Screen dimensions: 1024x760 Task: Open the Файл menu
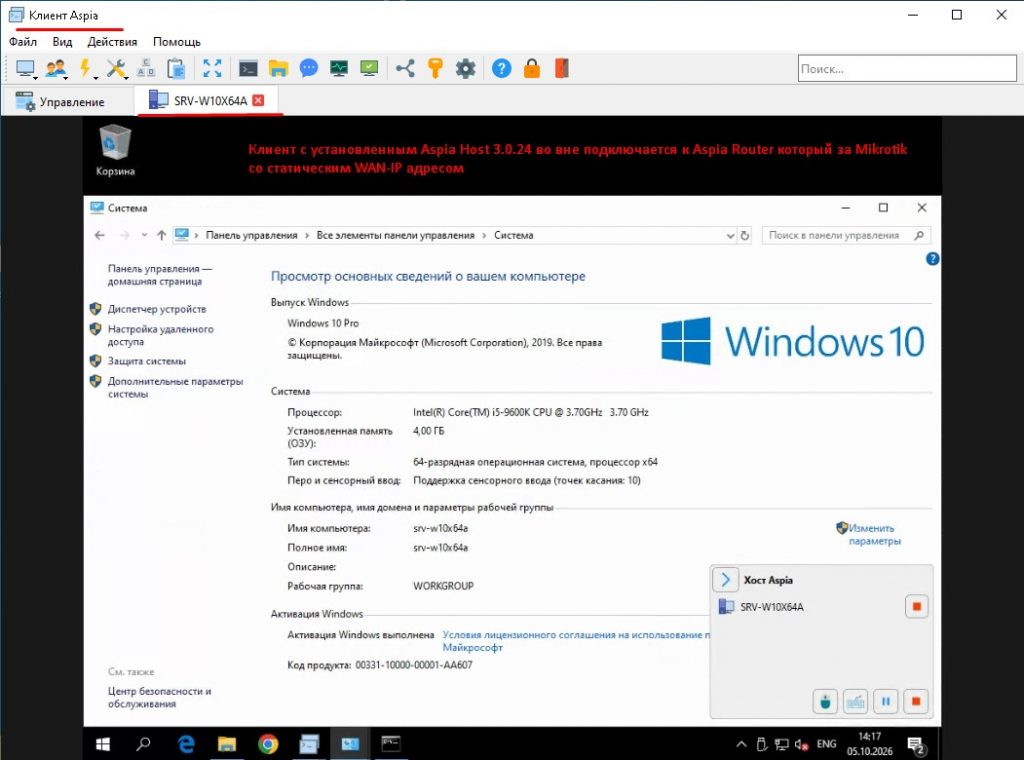pyautogui.click(x=23, y=42)
